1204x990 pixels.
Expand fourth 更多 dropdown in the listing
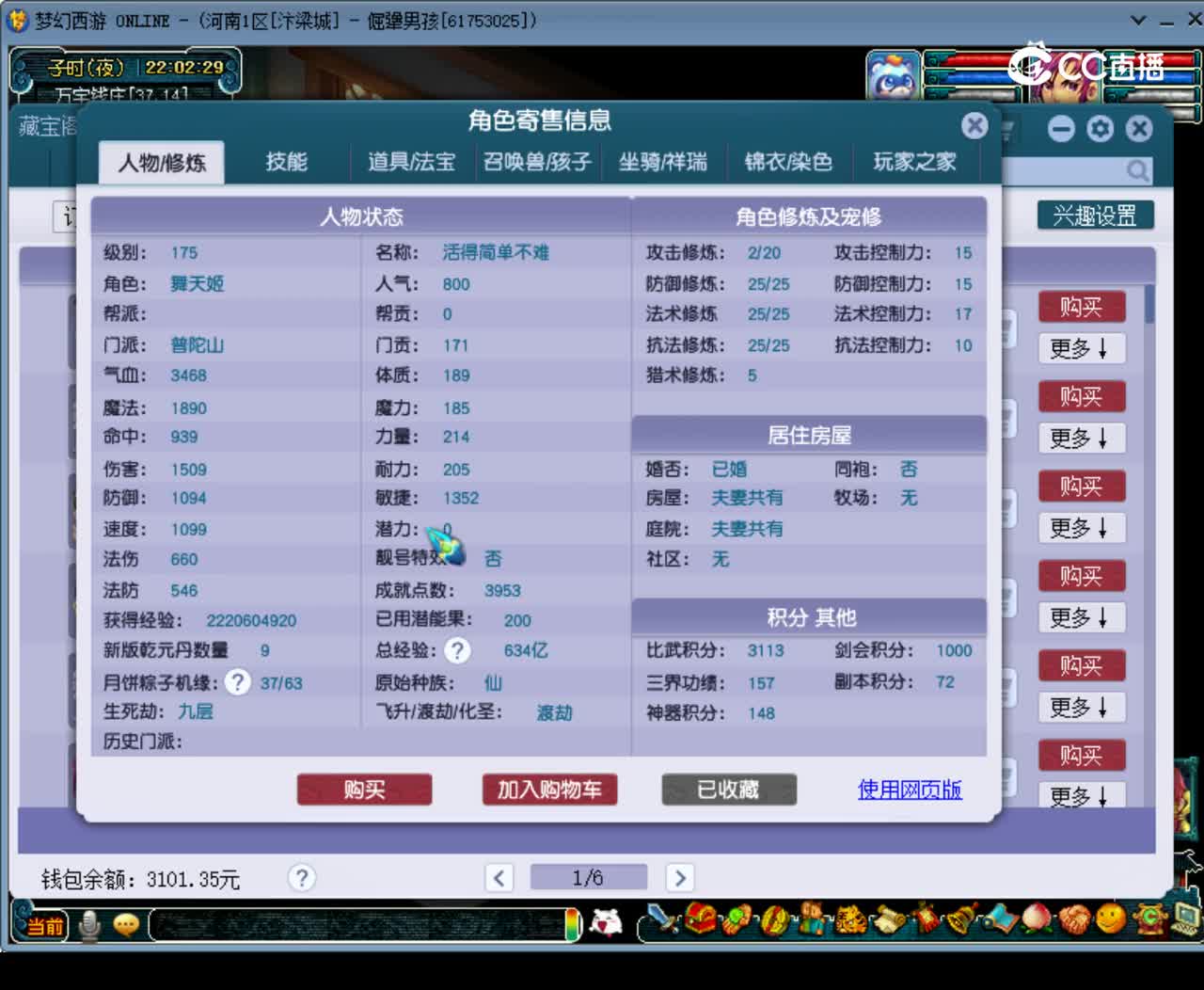click(1081, 618)
